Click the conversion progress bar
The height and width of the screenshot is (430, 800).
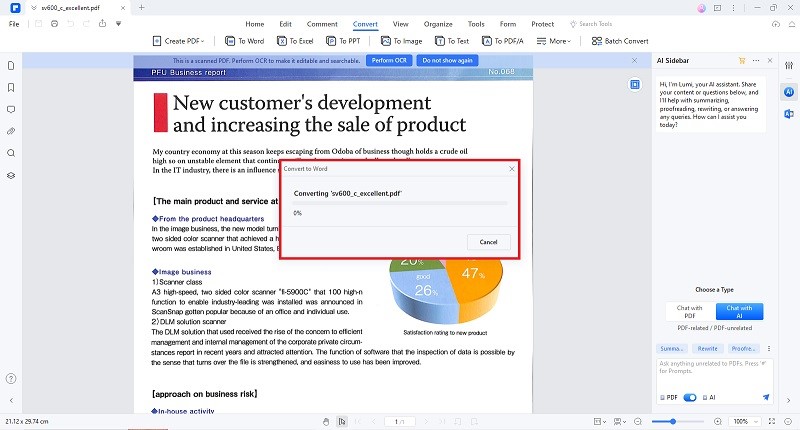pos(400,203)
